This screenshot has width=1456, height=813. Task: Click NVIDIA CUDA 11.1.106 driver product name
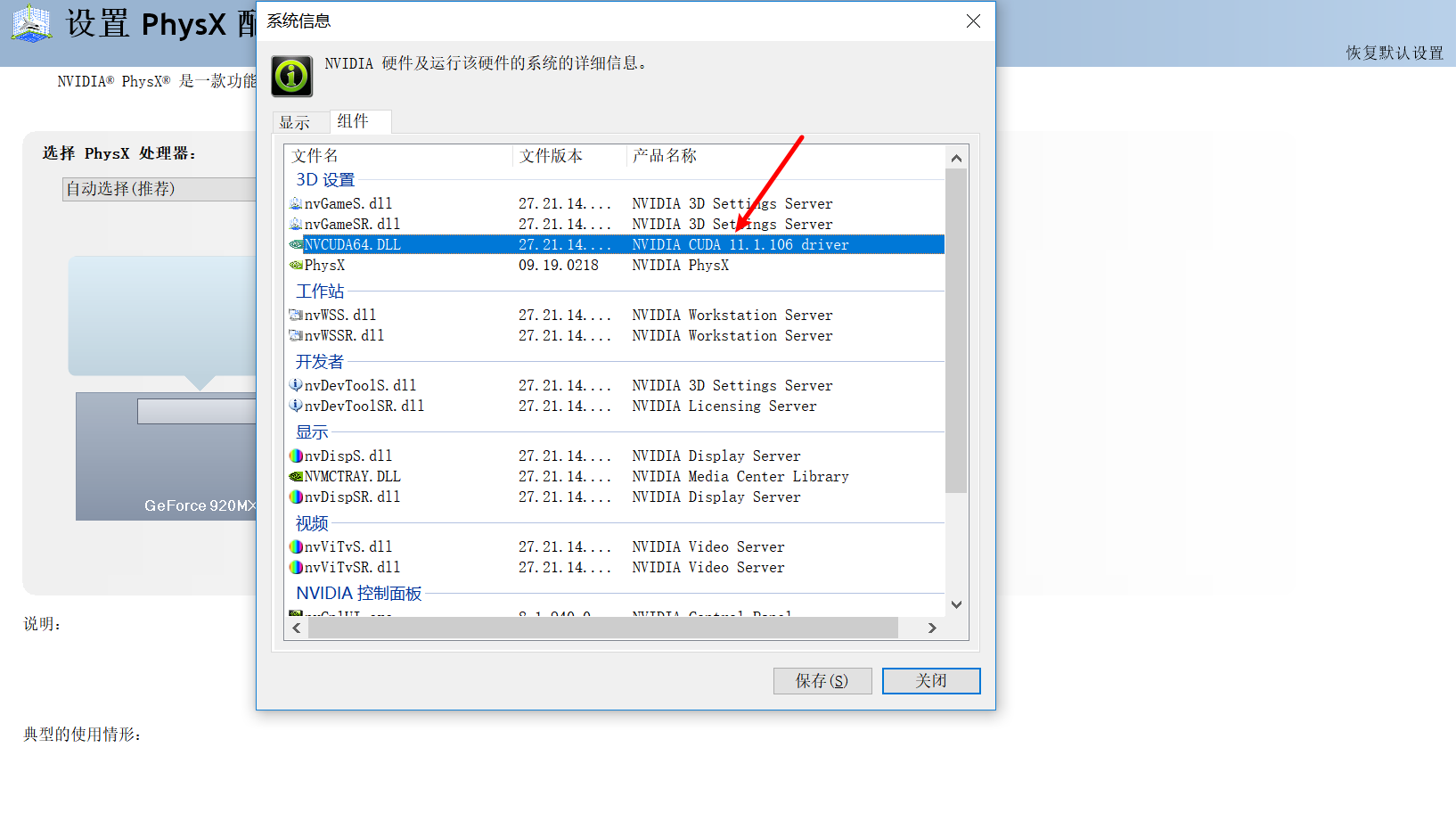[x=740, y=244]
